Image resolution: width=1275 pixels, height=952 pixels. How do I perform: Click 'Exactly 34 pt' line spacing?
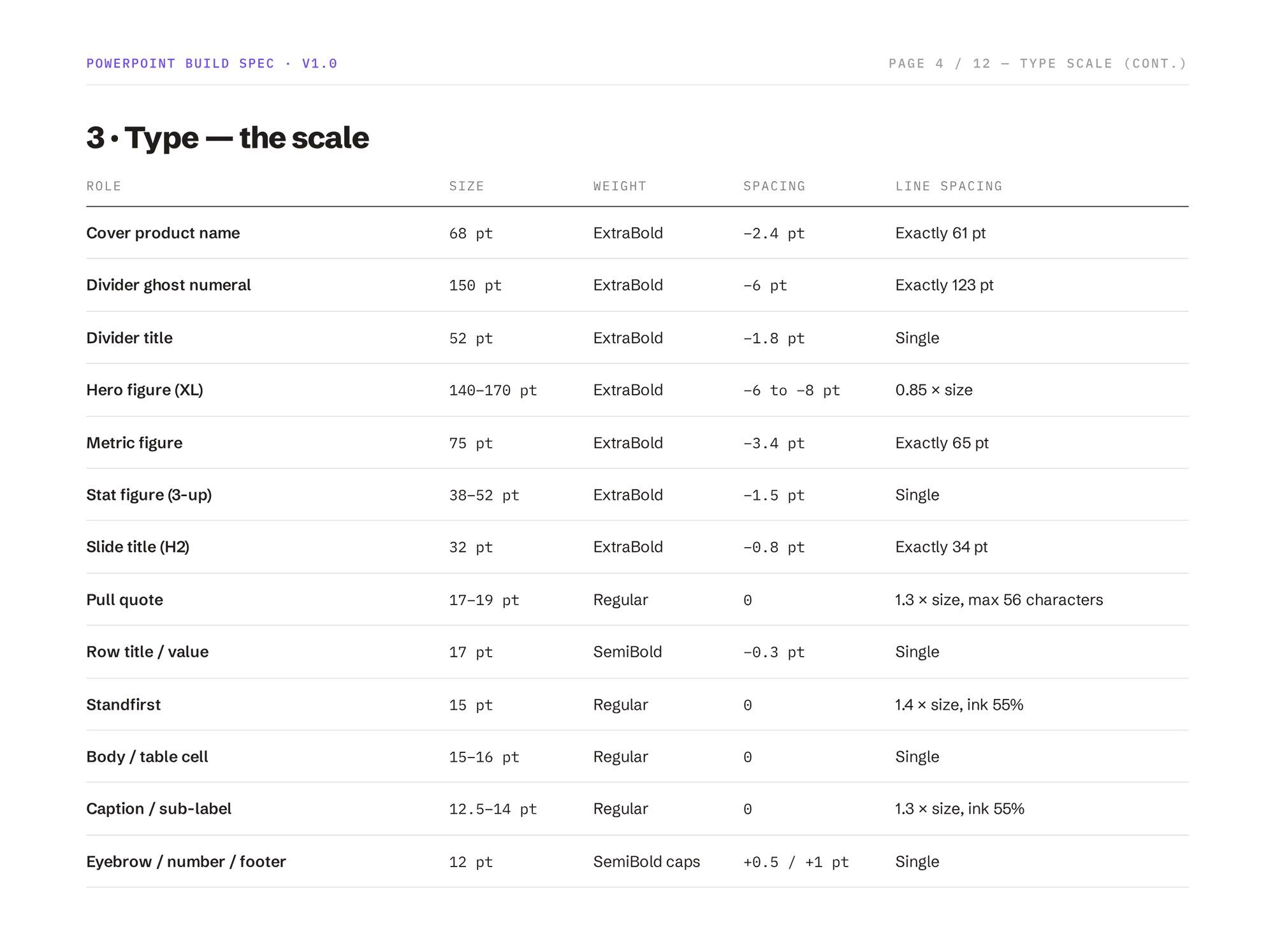942,547
